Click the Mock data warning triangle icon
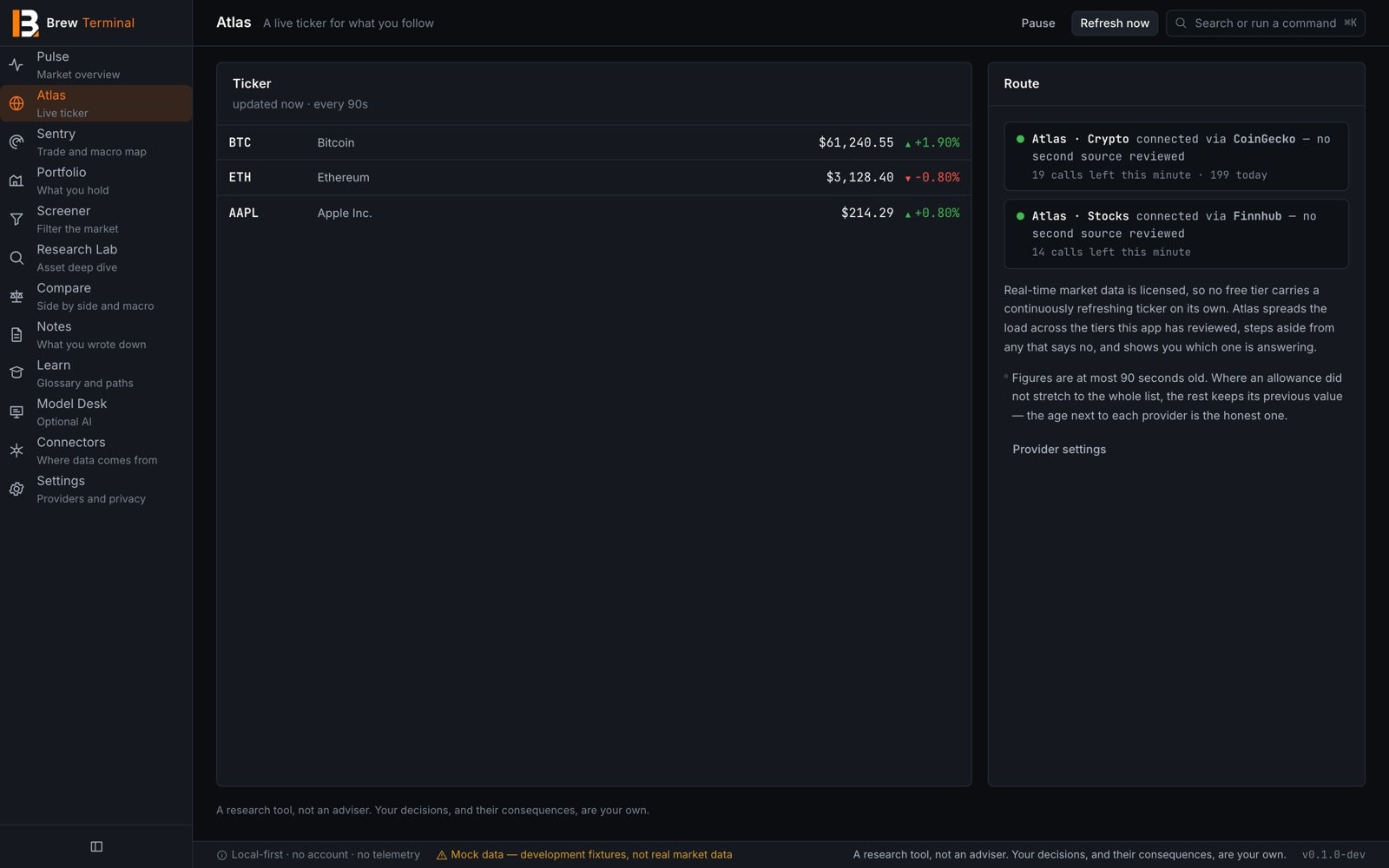 (441, 855)
